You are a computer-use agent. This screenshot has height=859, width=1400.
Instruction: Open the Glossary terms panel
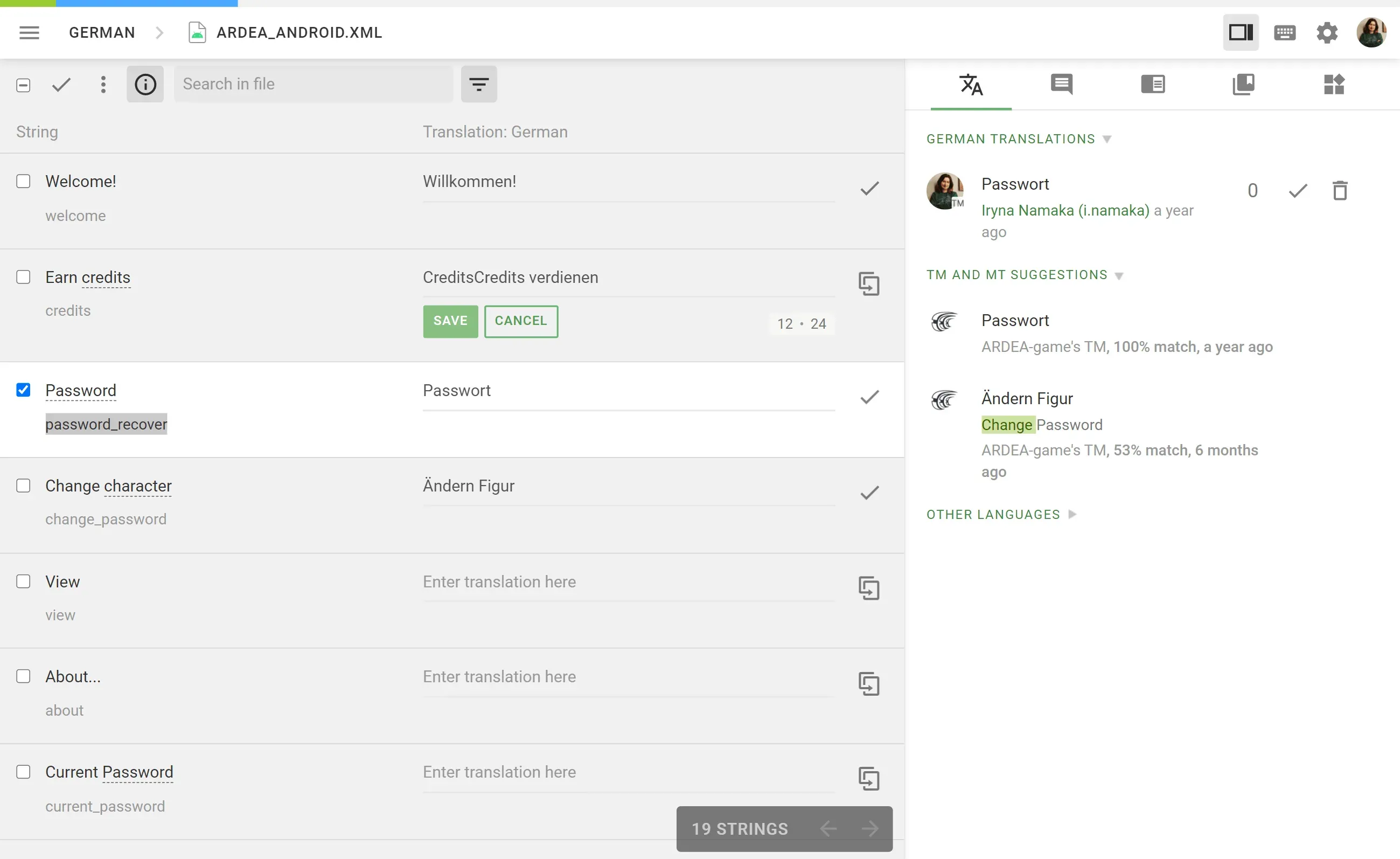(x=1244, y=84)
